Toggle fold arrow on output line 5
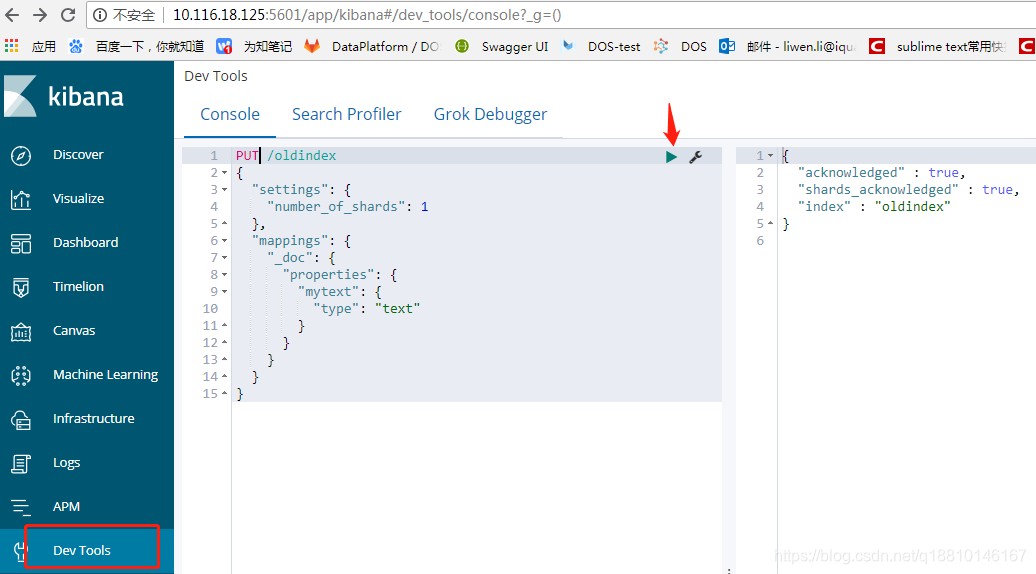The height and width of the screenshot is (574, 1036). (770, 224)
